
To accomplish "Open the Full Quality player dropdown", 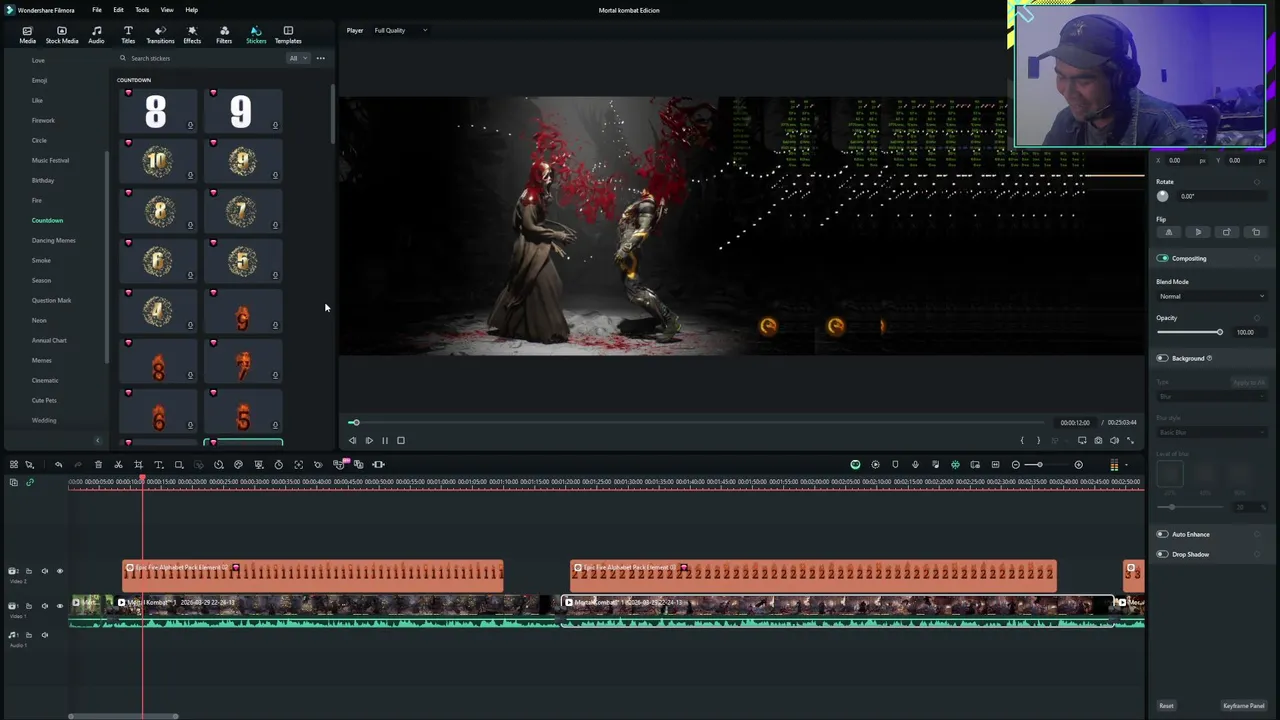I will [400, 30].
